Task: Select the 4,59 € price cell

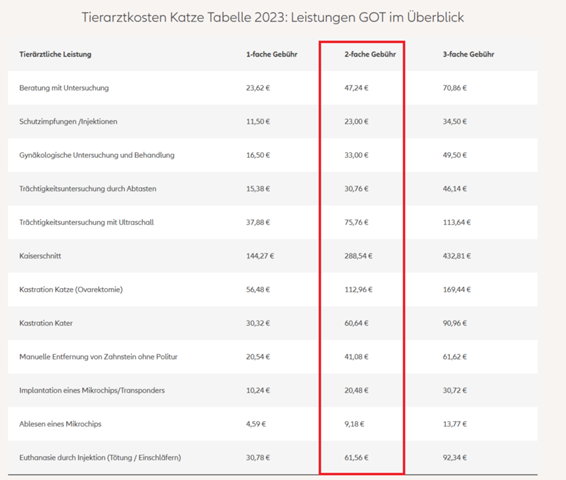Action: [256, 424]
